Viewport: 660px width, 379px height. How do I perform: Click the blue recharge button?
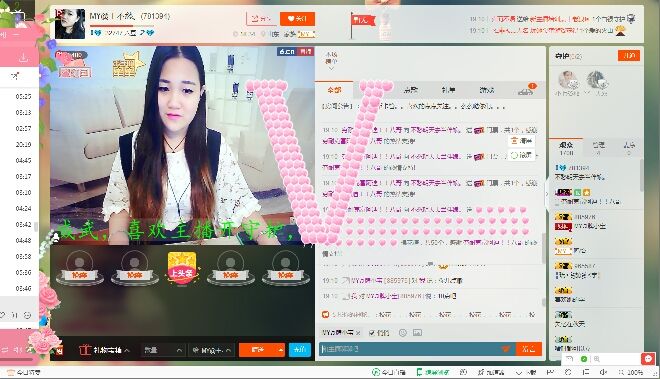coord(300,350)
